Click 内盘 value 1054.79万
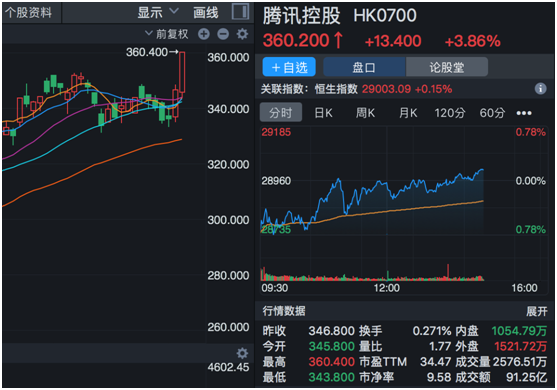 (519, 331)
